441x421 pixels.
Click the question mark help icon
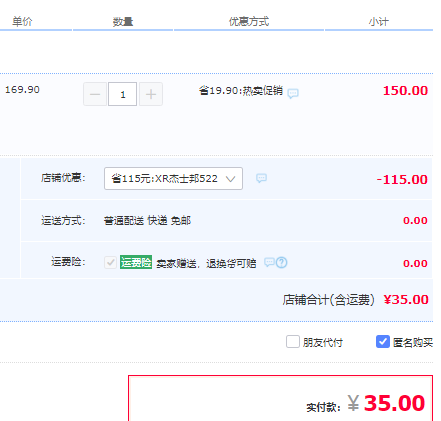click(282, 263)
